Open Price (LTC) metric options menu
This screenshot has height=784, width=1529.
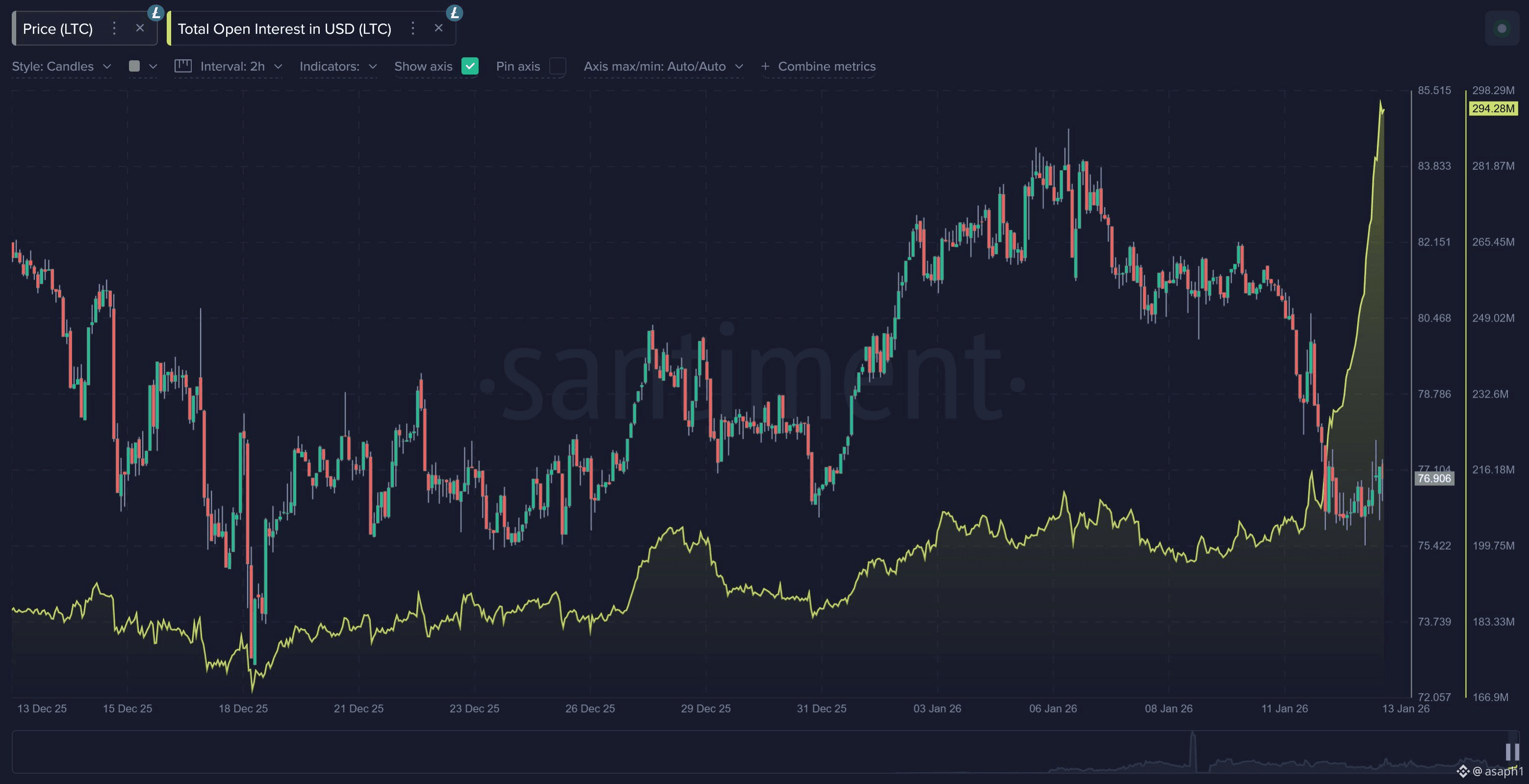click(x=115, y=28)
